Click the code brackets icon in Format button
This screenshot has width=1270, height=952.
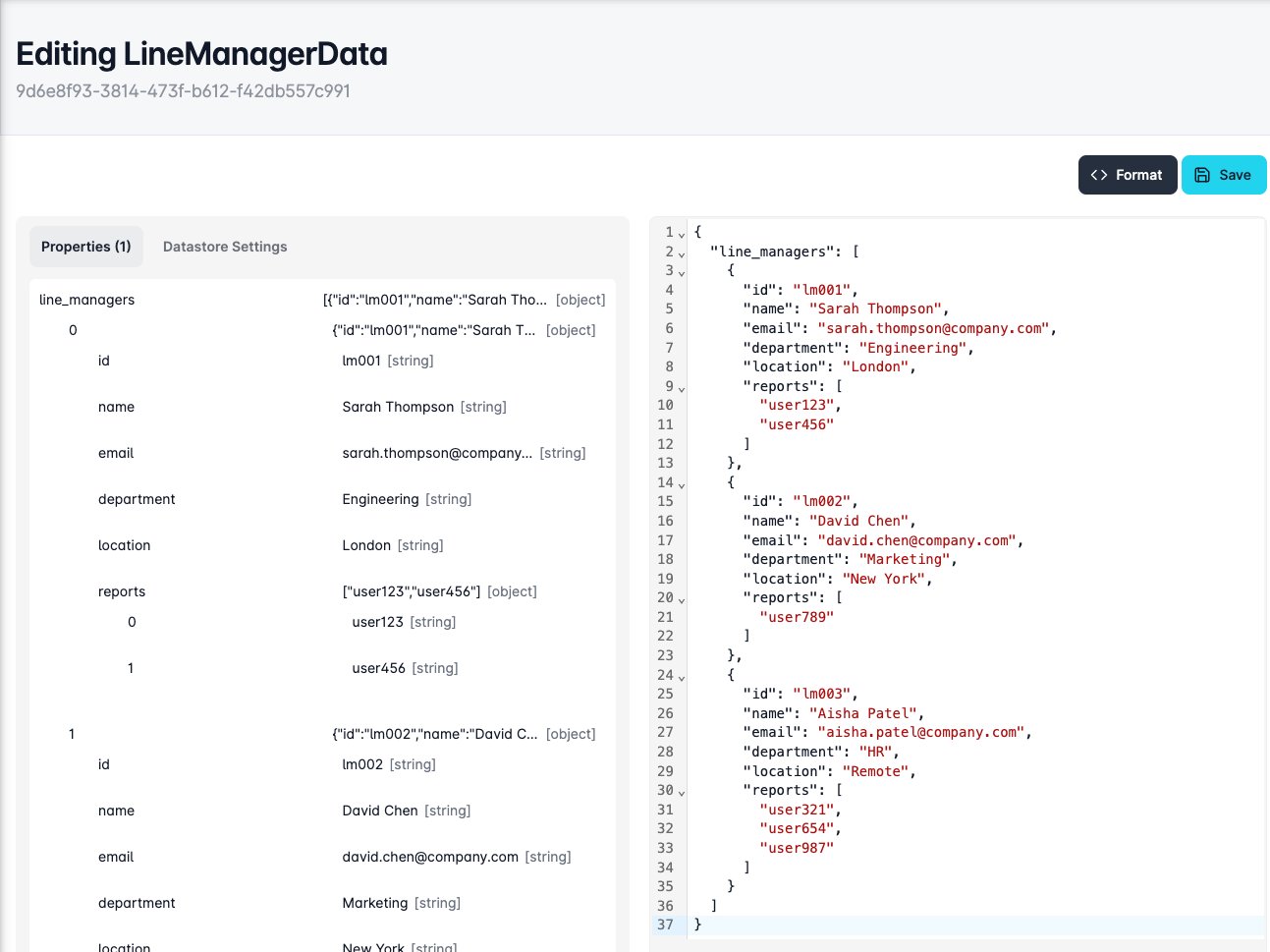pos(1099,175)
